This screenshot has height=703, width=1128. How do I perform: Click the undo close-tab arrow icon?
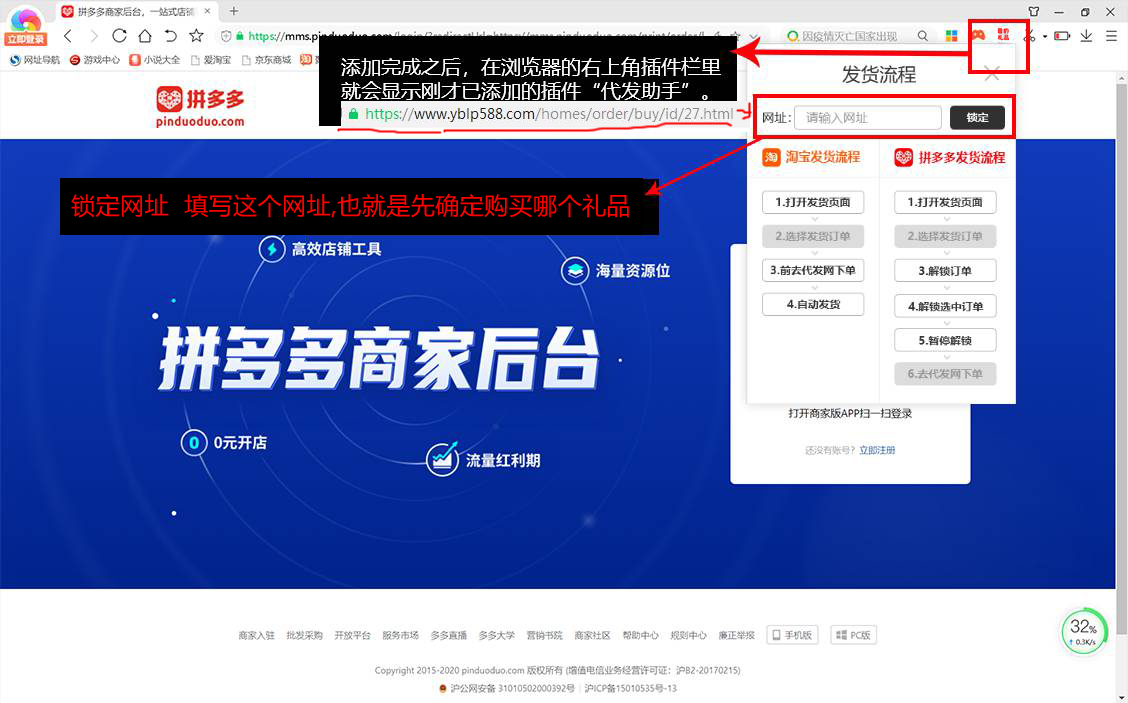[170, 35]
